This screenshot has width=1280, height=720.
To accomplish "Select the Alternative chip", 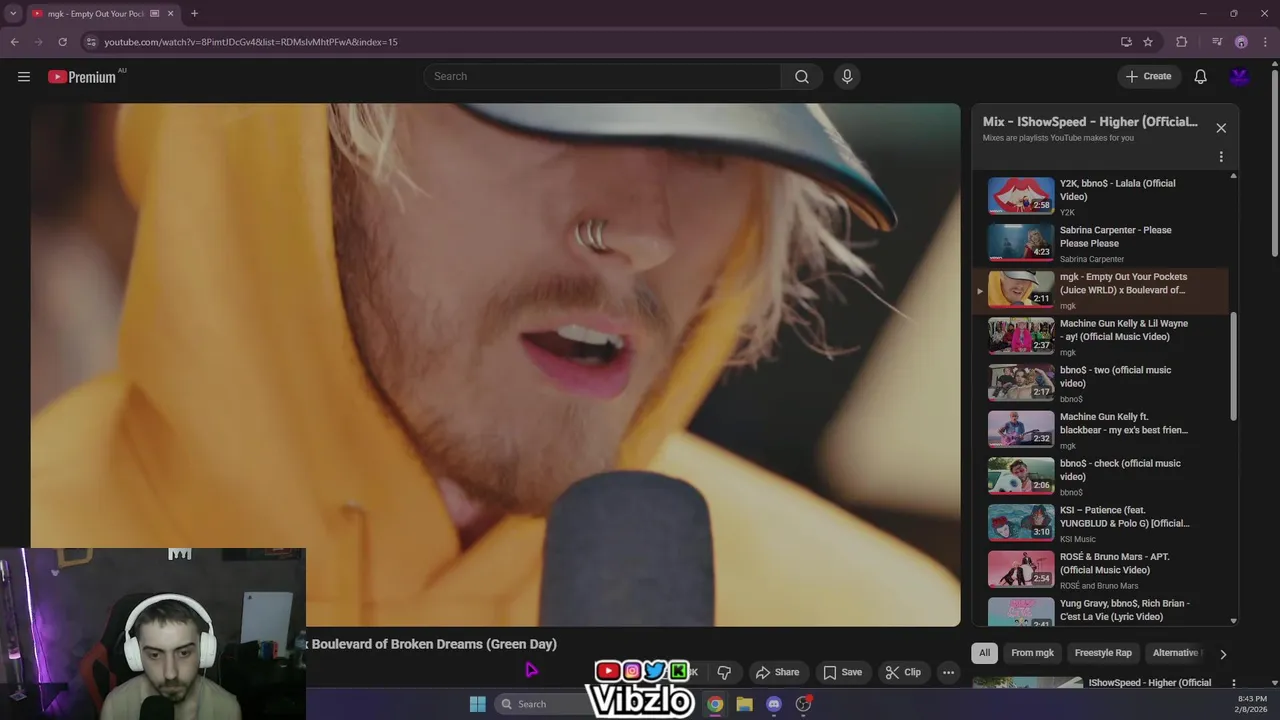I will pos(1175,653).
